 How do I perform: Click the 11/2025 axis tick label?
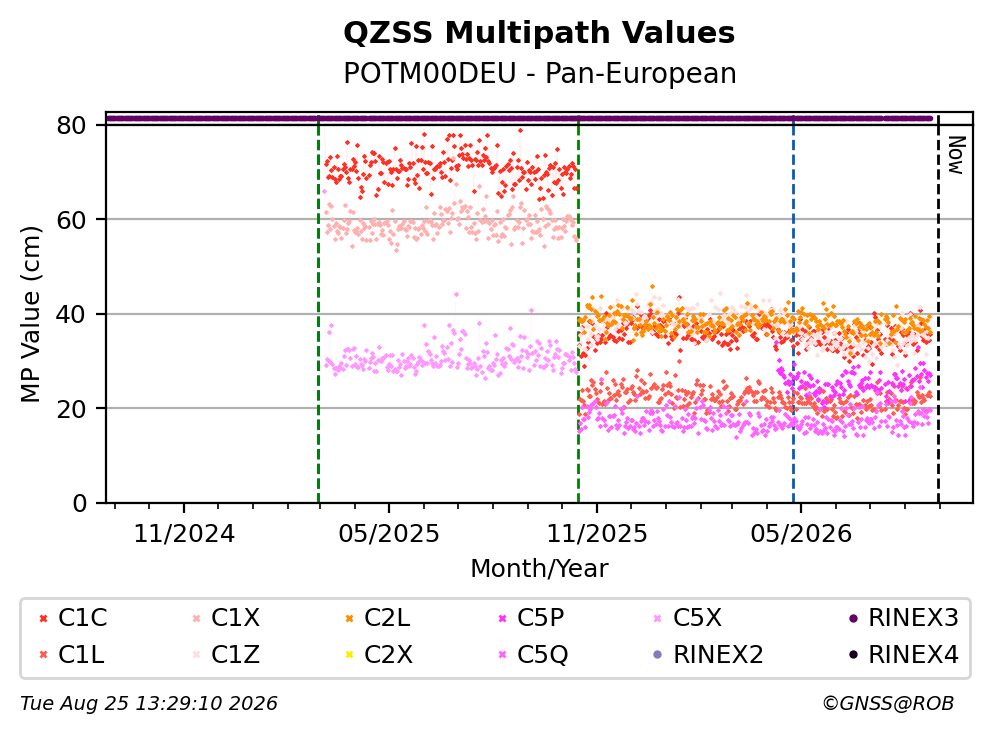(x=597, y=534)
